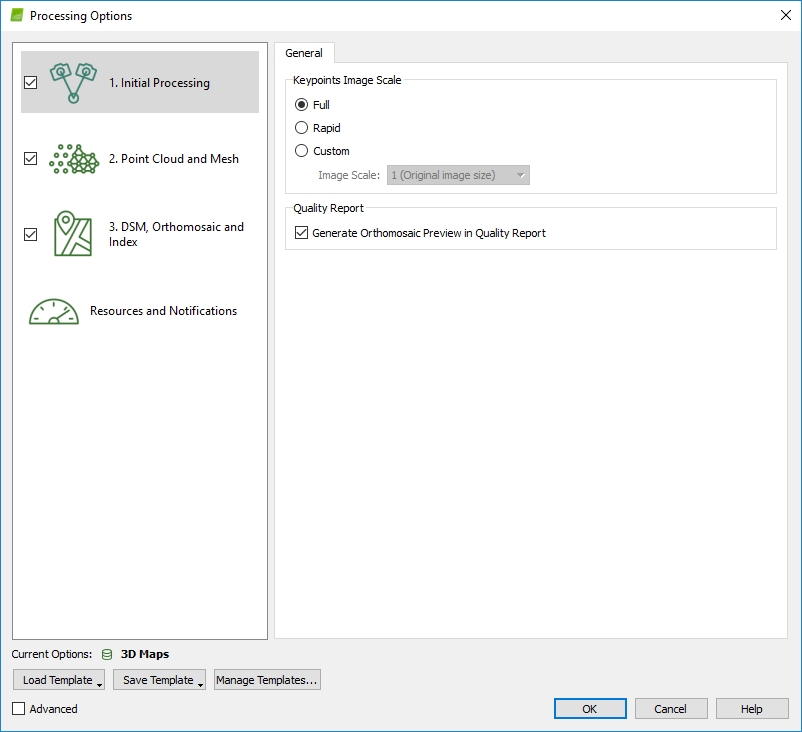The height and width of the screenshot is (732, 802).
Task: Click the Manage Templates button
Action: tap(267, 681)
